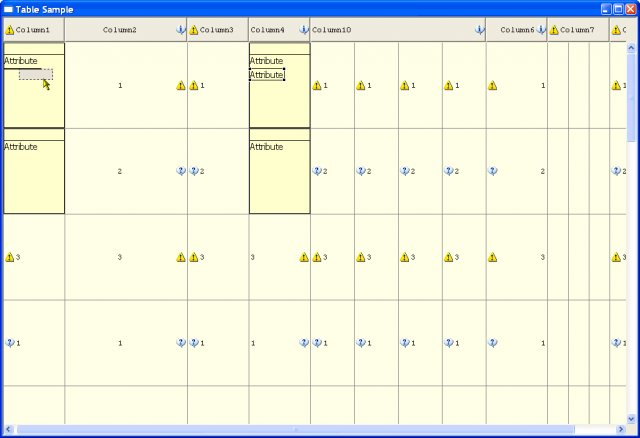Click the Column10 header label
The width and height of the screenshot is (640, 438).
[331, 30]
